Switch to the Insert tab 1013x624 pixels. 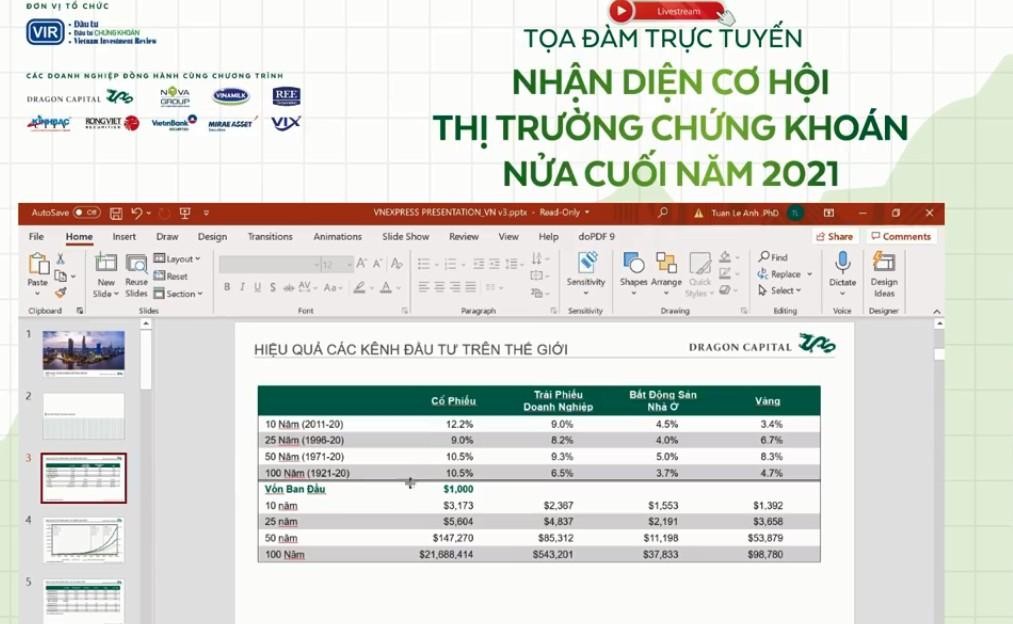[123, 237]
